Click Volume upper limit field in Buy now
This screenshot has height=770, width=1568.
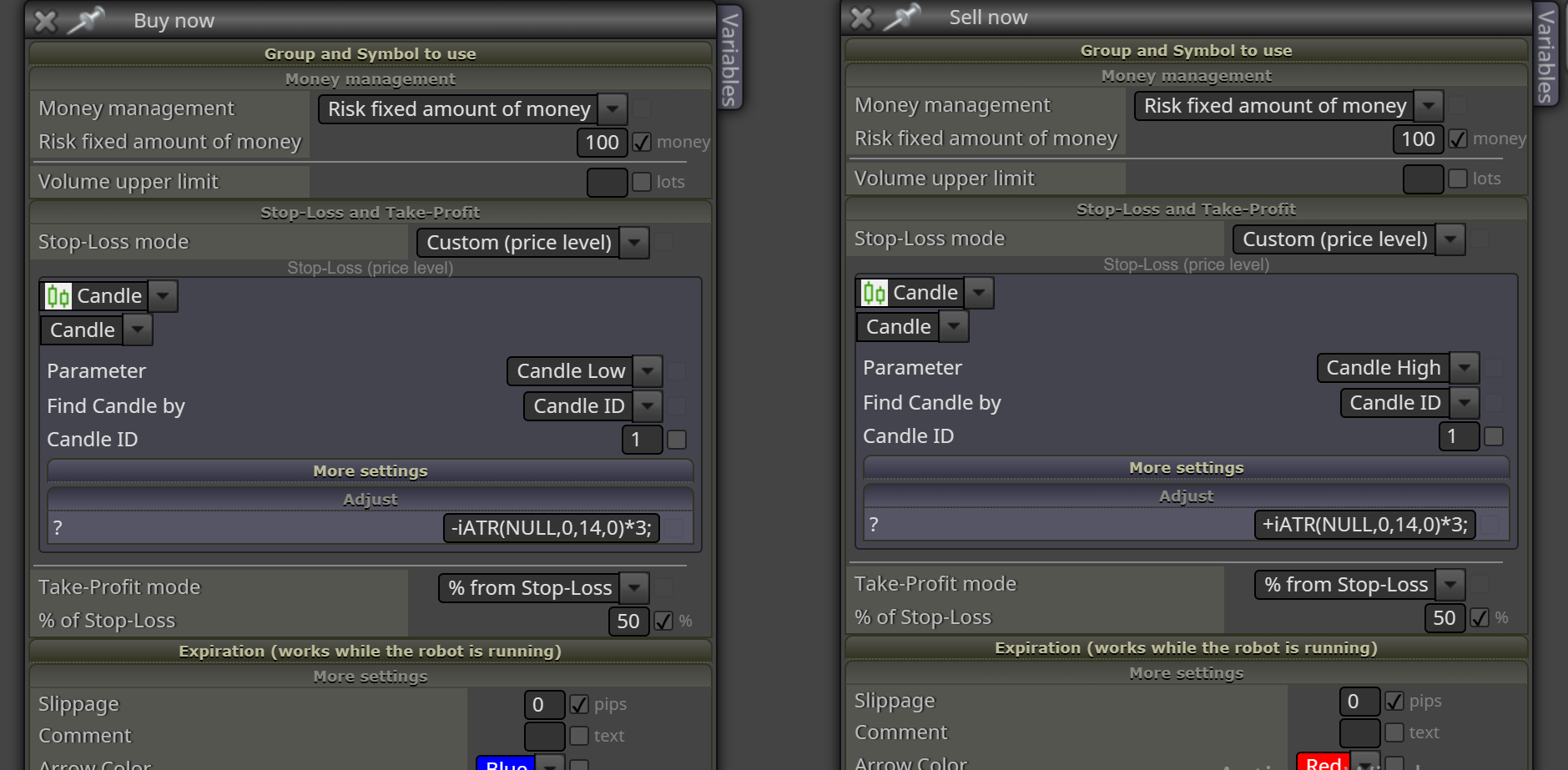[x=608, y=183]
